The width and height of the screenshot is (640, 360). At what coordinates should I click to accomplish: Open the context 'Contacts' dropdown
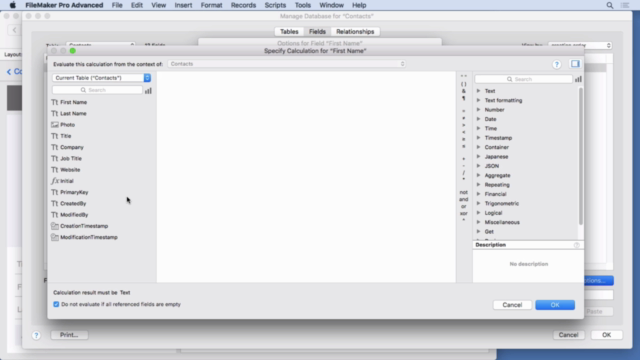pos(287,64)
